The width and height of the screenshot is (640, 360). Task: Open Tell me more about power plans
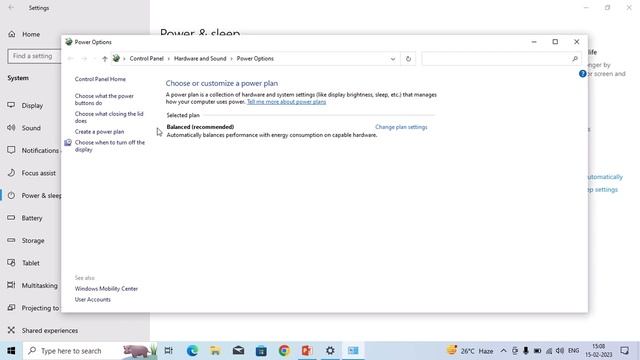pos(286,102)
